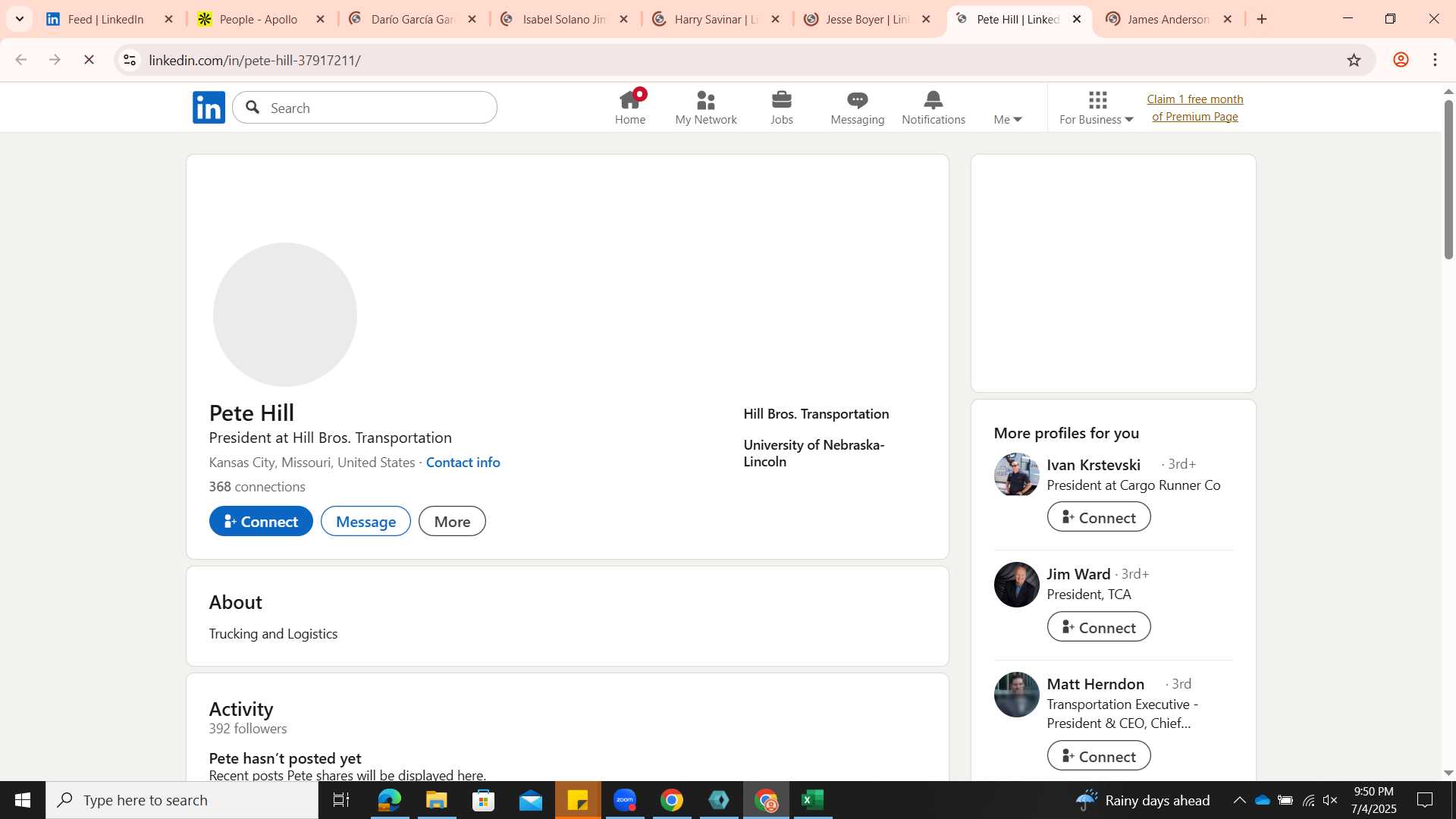Close the Pete Hill tab
This screenshot has width=1456, height=819.
tap(1076, 19)
